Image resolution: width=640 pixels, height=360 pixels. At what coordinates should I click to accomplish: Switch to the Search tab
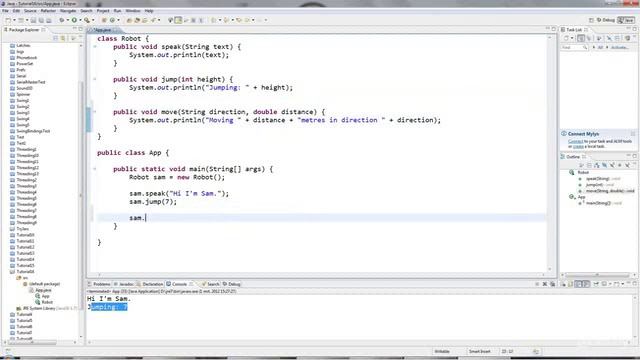pyautogui.click(x=210, y=284)
